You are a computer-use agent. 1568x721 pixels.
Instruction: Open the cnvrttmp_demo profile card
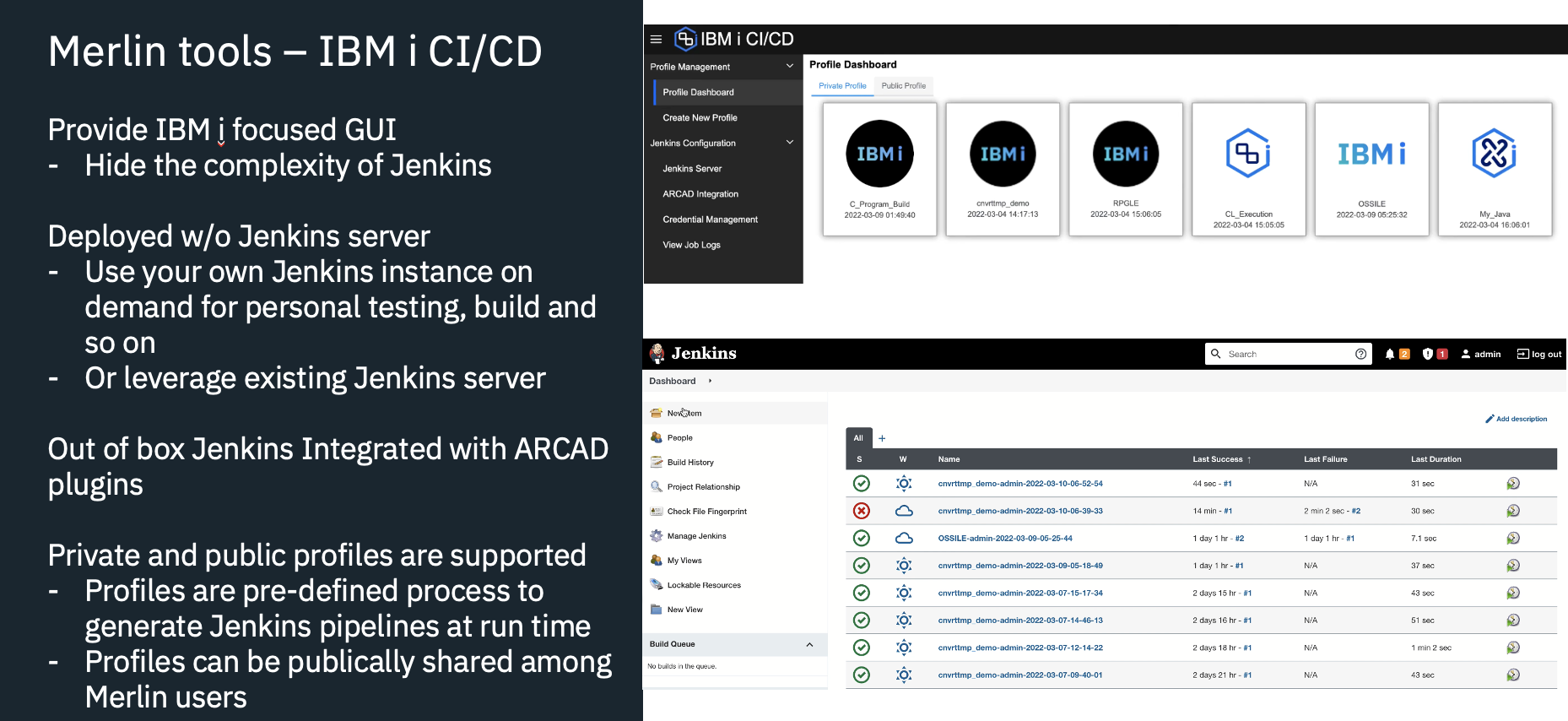click(x=1003, y=170)
